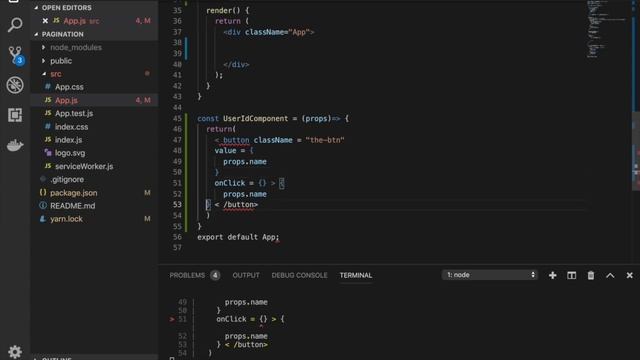The image size is (640, 360).
Task: Select the Terminal tab
Action: pyautogui.click(x=356, y=276)
